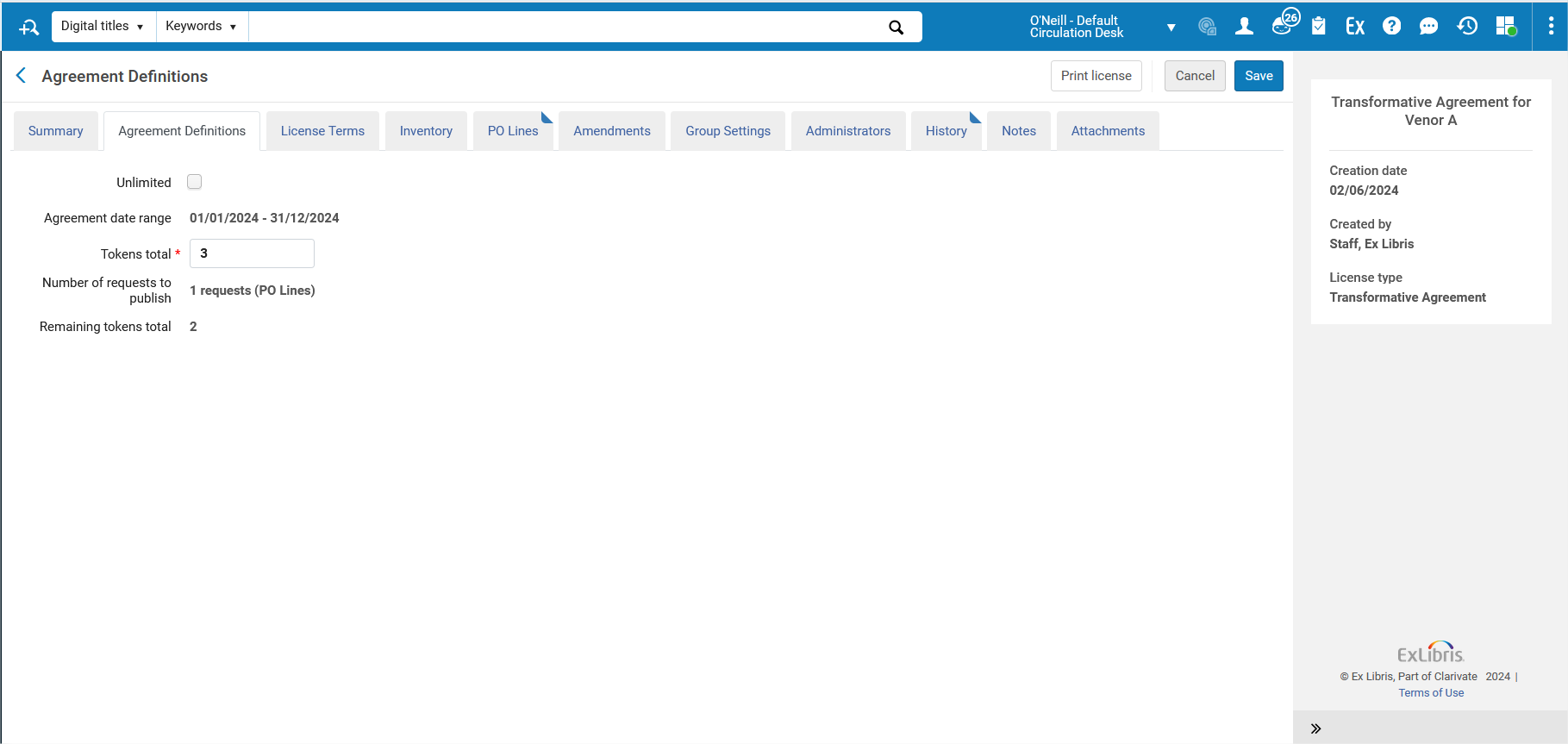Click the Agreement Definitions page heading
The height and width of the screenshot is (744, 1568).
click(125, 76)
